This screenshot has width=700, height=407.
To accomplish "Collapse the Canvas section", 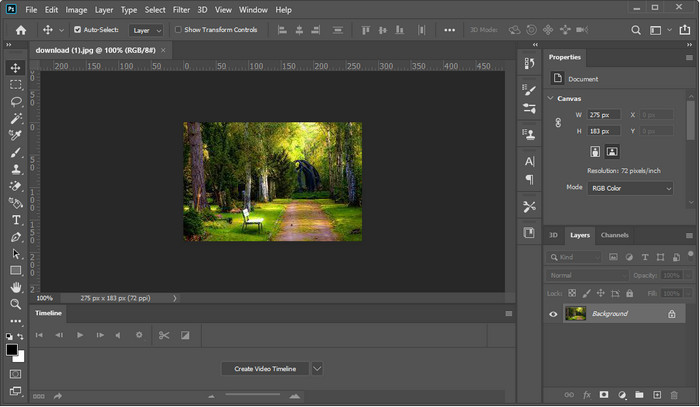I will pyautogui.click(x=550, y=98).
